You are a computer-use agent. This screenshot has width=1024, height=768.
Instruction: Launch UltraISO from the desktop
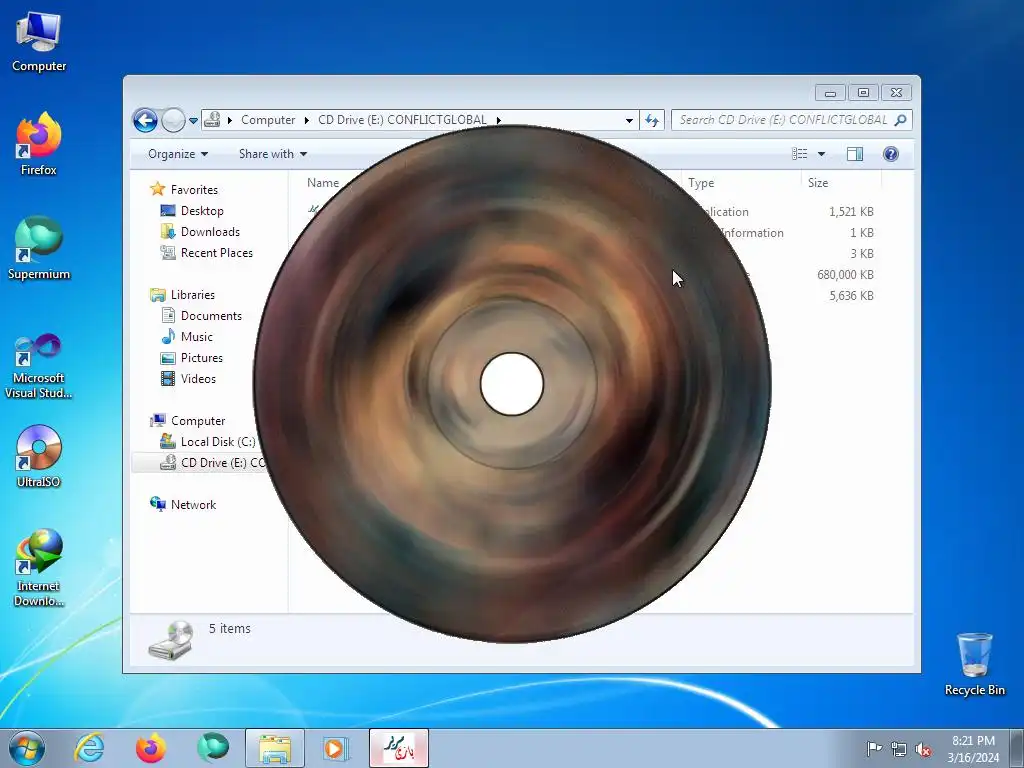[39, 456]
